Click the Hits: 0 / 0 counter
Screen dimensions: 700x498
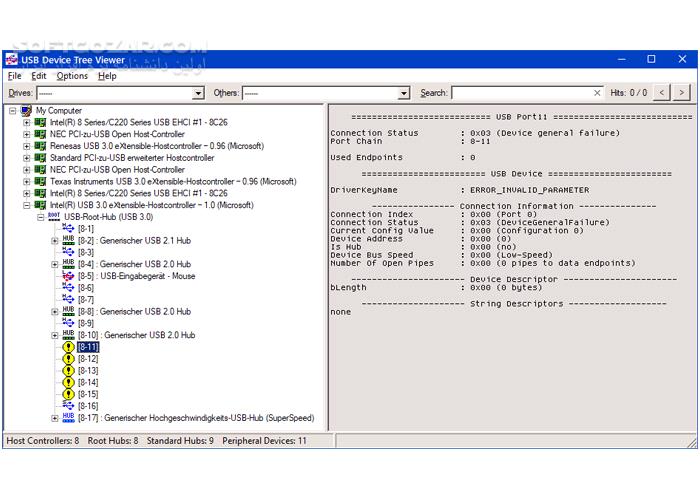click(x=629, y=93)
